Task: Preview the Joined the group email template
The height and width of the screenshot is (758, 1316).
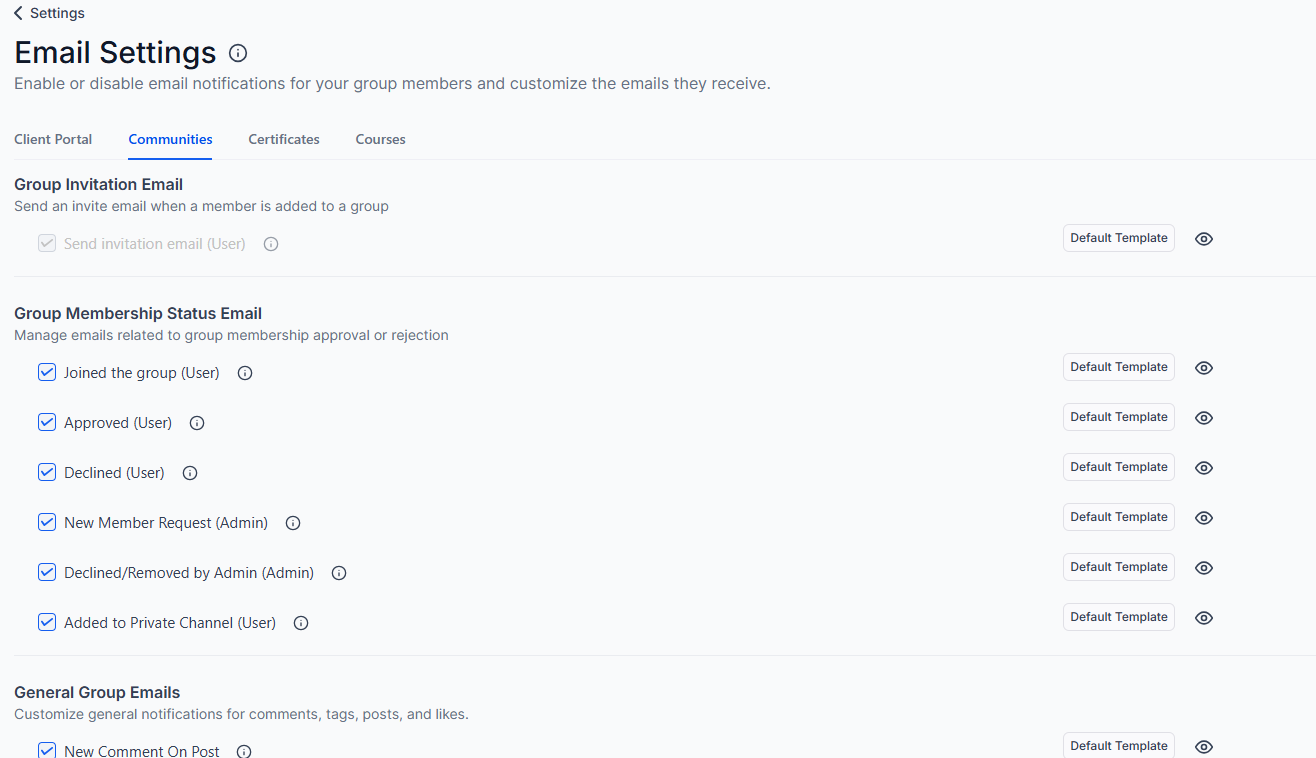Action: click(x=1204, y=368)
